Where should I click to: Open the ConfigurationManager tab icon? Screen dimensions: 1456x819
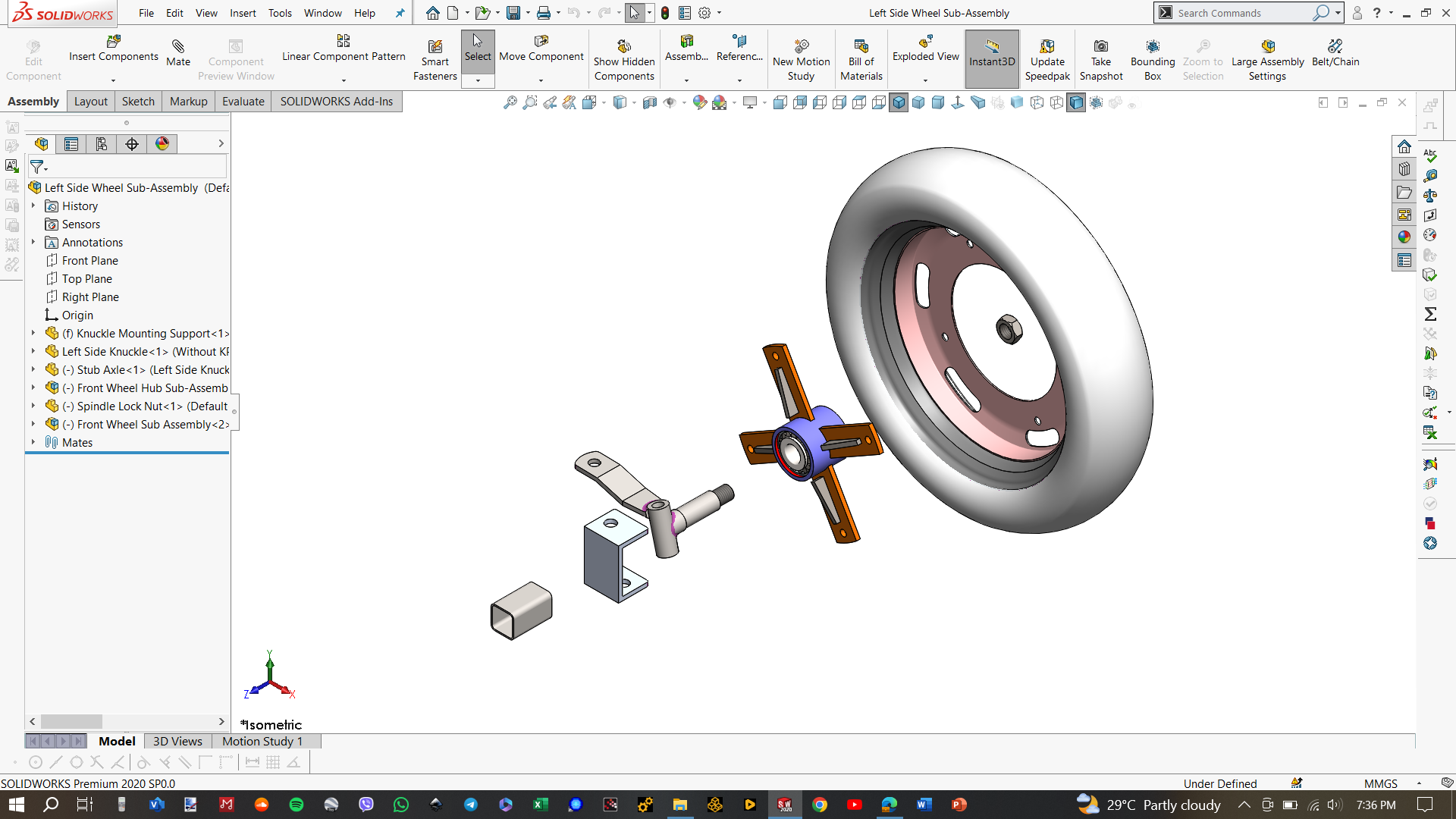pyautogui.click(x=102, y=144)
